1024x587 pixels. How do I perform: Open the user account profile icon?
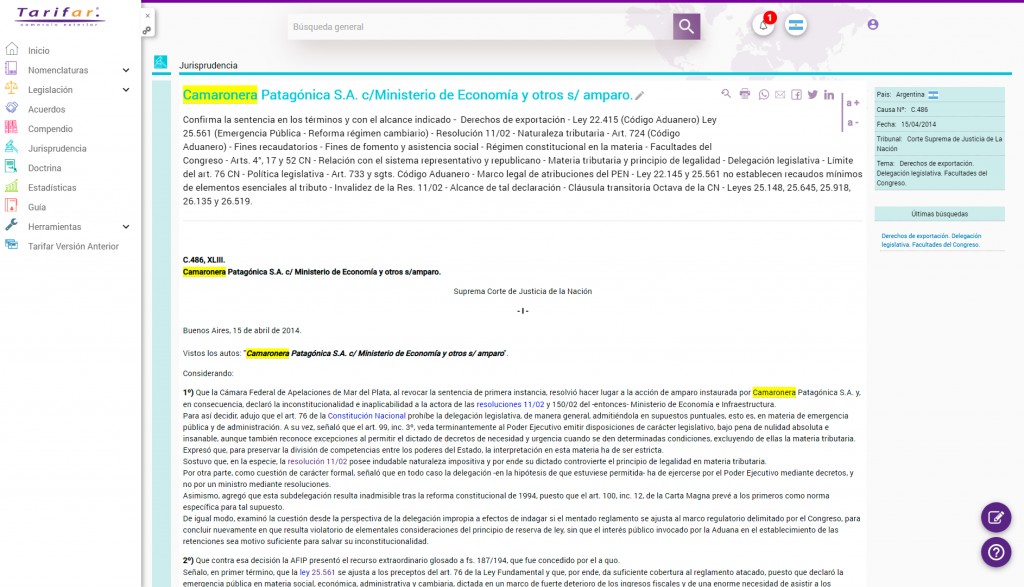[x=873, y=24]
